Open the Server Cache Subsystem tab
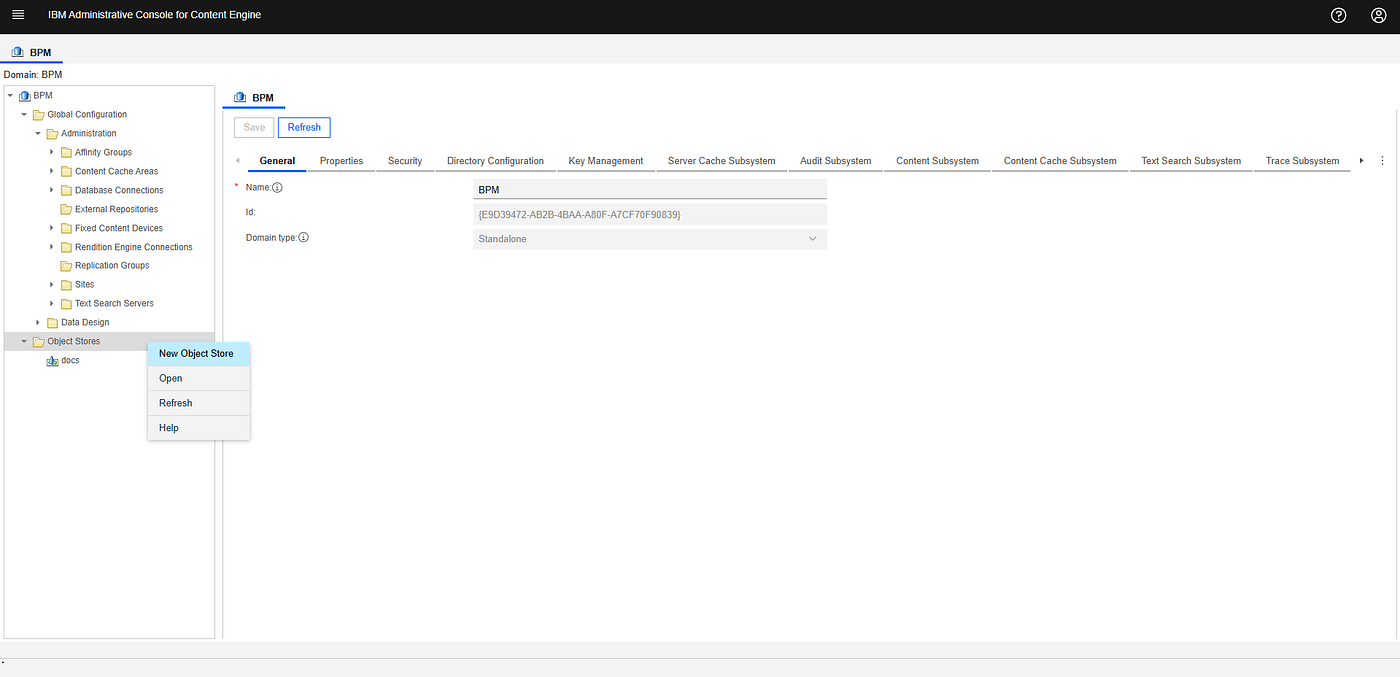Image resolution: width=1400 pixels, height=677 pixels. click(721, 161)
